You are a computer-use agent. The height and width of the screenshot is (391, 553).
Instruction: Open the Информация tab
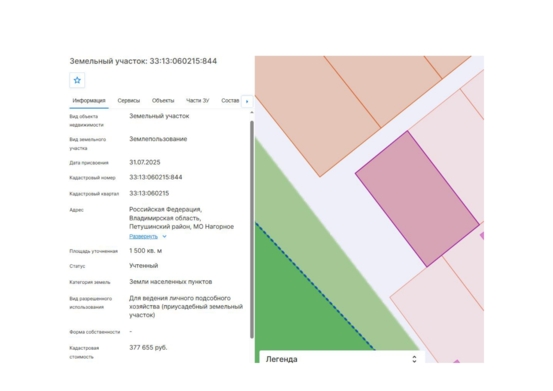(x=89, y=100)
